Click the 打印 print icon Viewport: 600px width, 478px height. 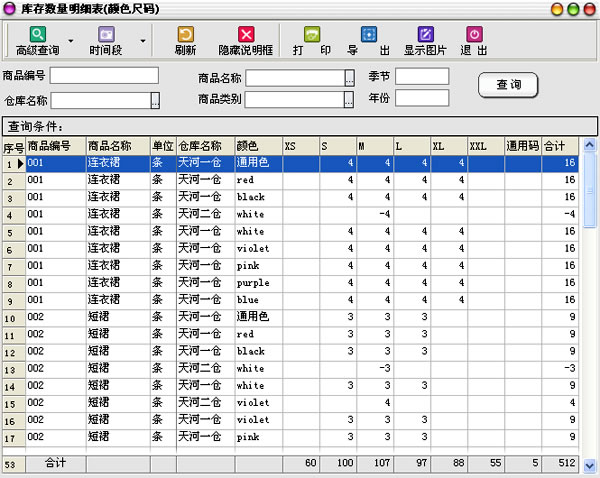point(312,35)
